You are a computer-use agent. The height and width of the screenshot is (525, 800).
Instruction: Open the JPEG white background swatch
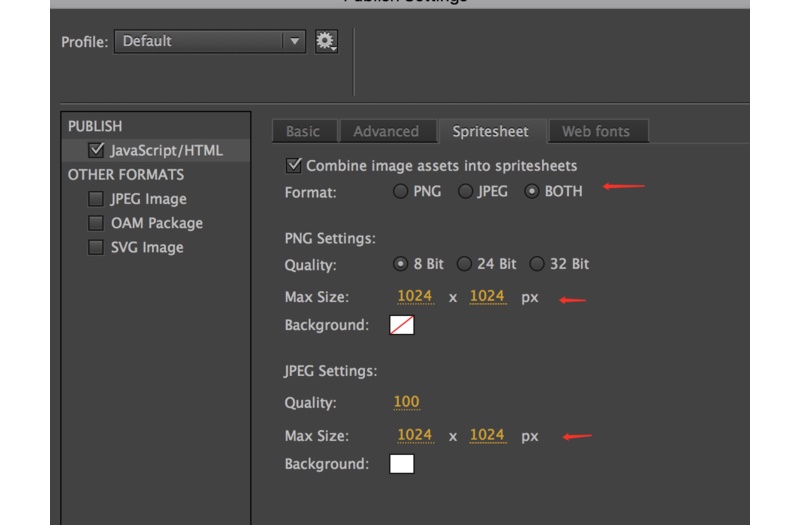coord(402,464)
